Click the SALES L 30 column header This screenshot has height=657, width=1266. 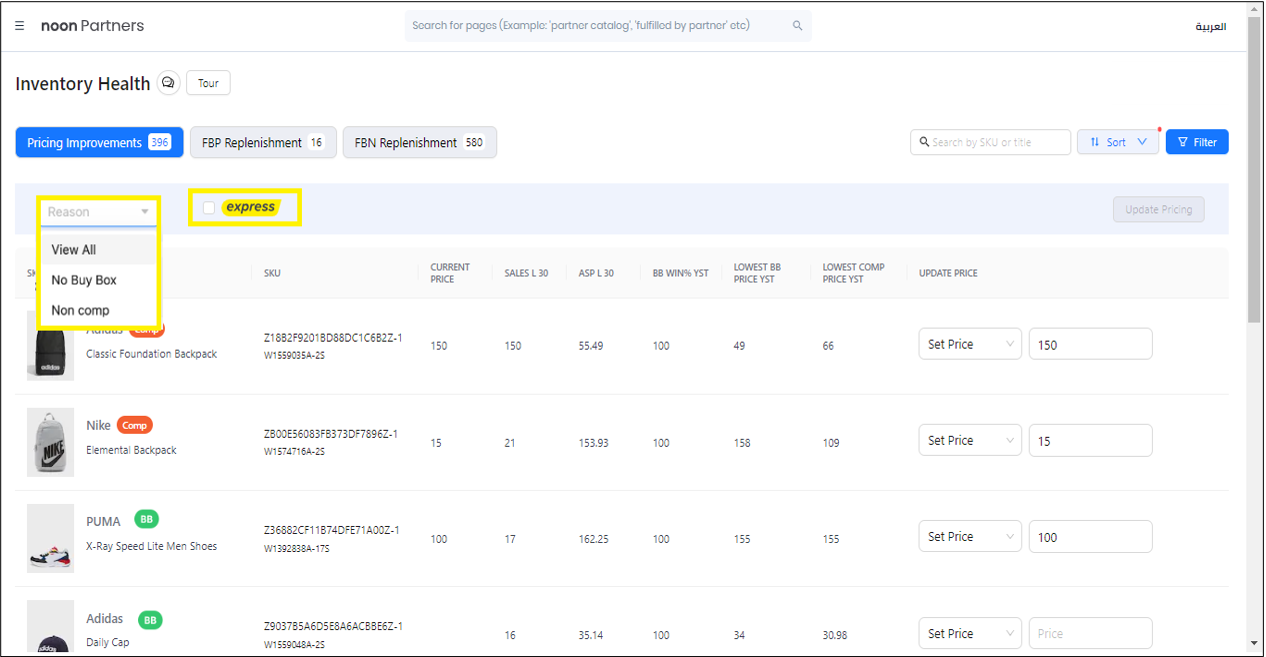click(526, 273)
